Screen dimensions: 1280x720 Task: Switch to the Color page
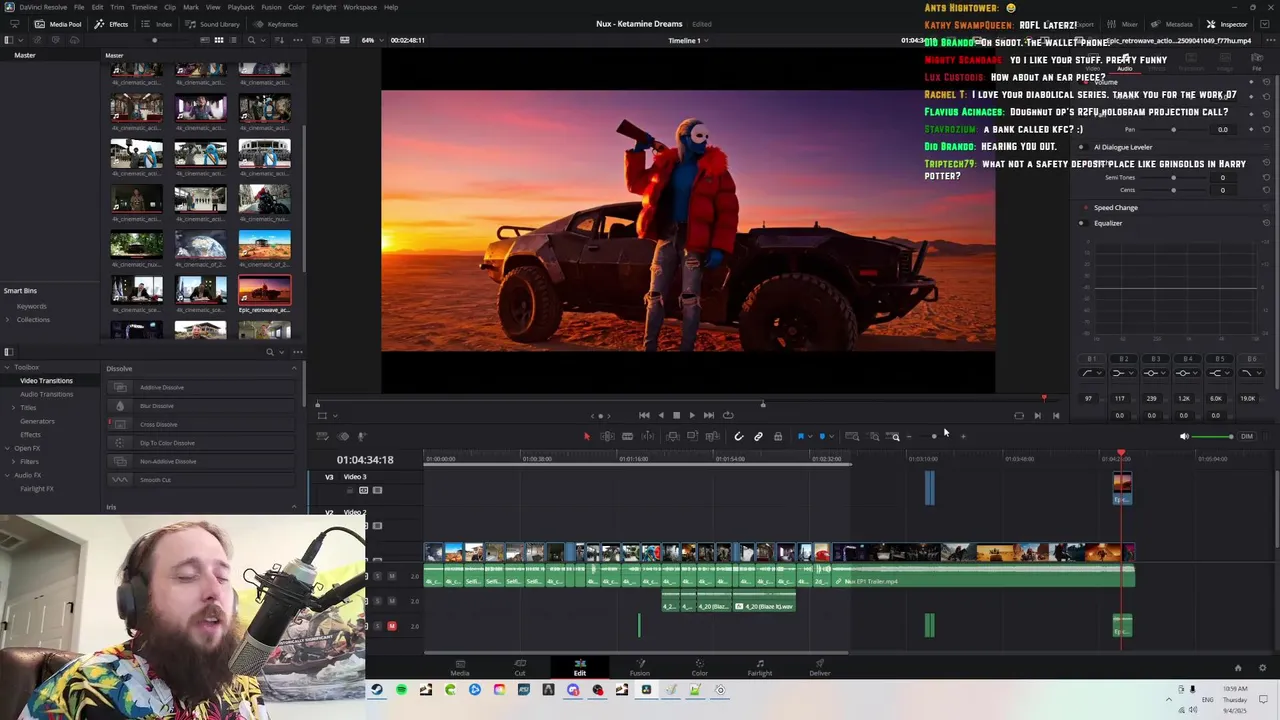(699, 667)
